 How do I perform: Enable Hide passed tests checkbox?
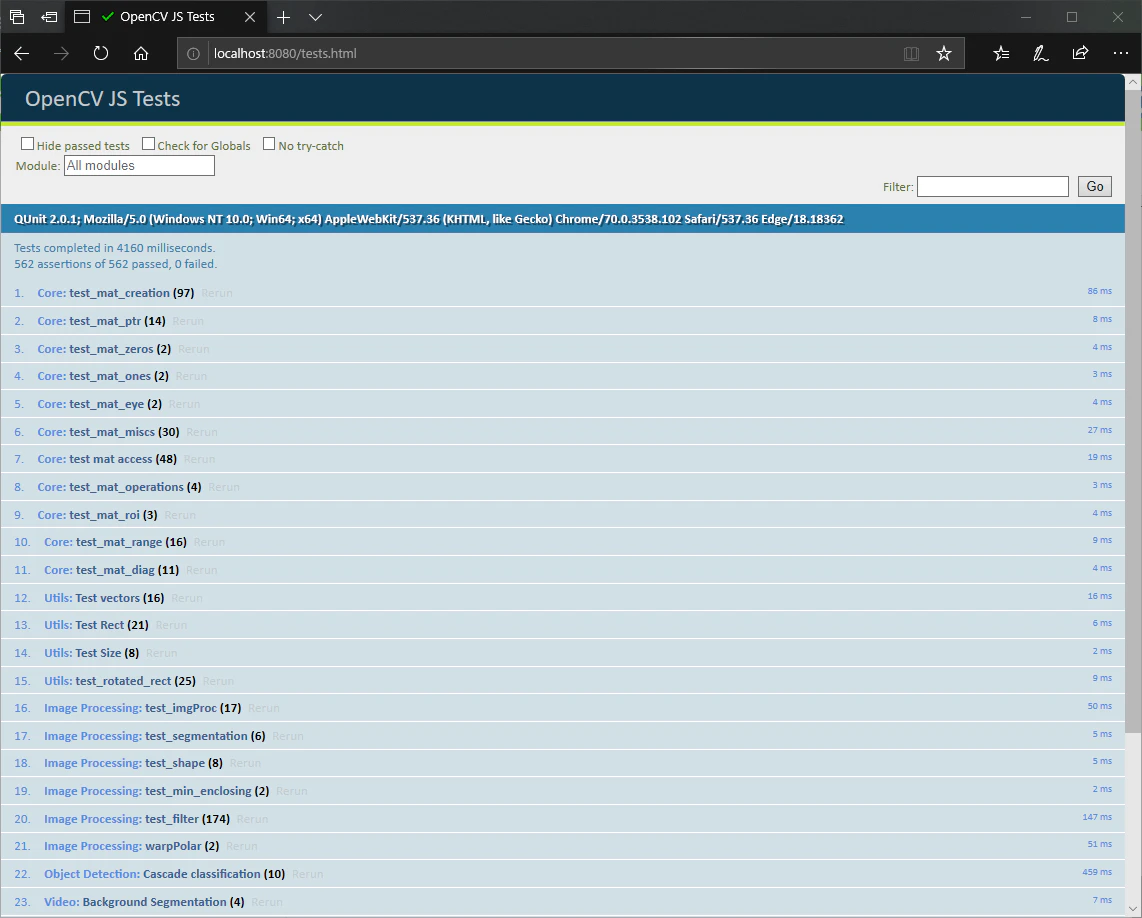(28, 144)
